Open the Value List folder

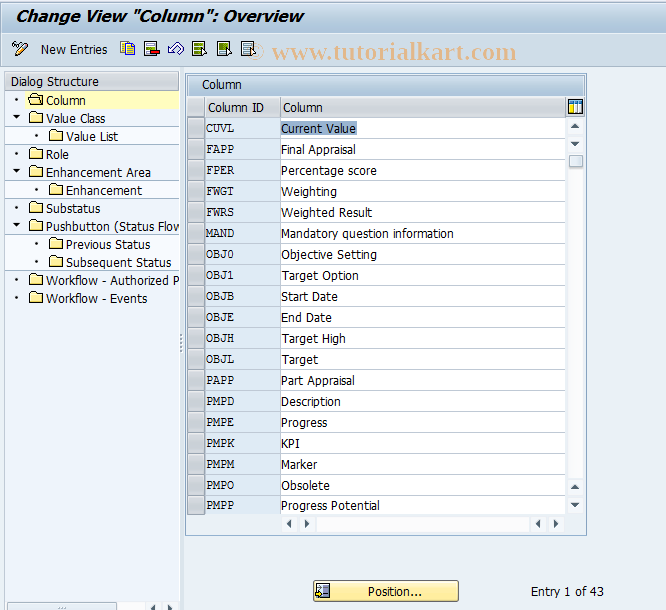tap(83, 136)
